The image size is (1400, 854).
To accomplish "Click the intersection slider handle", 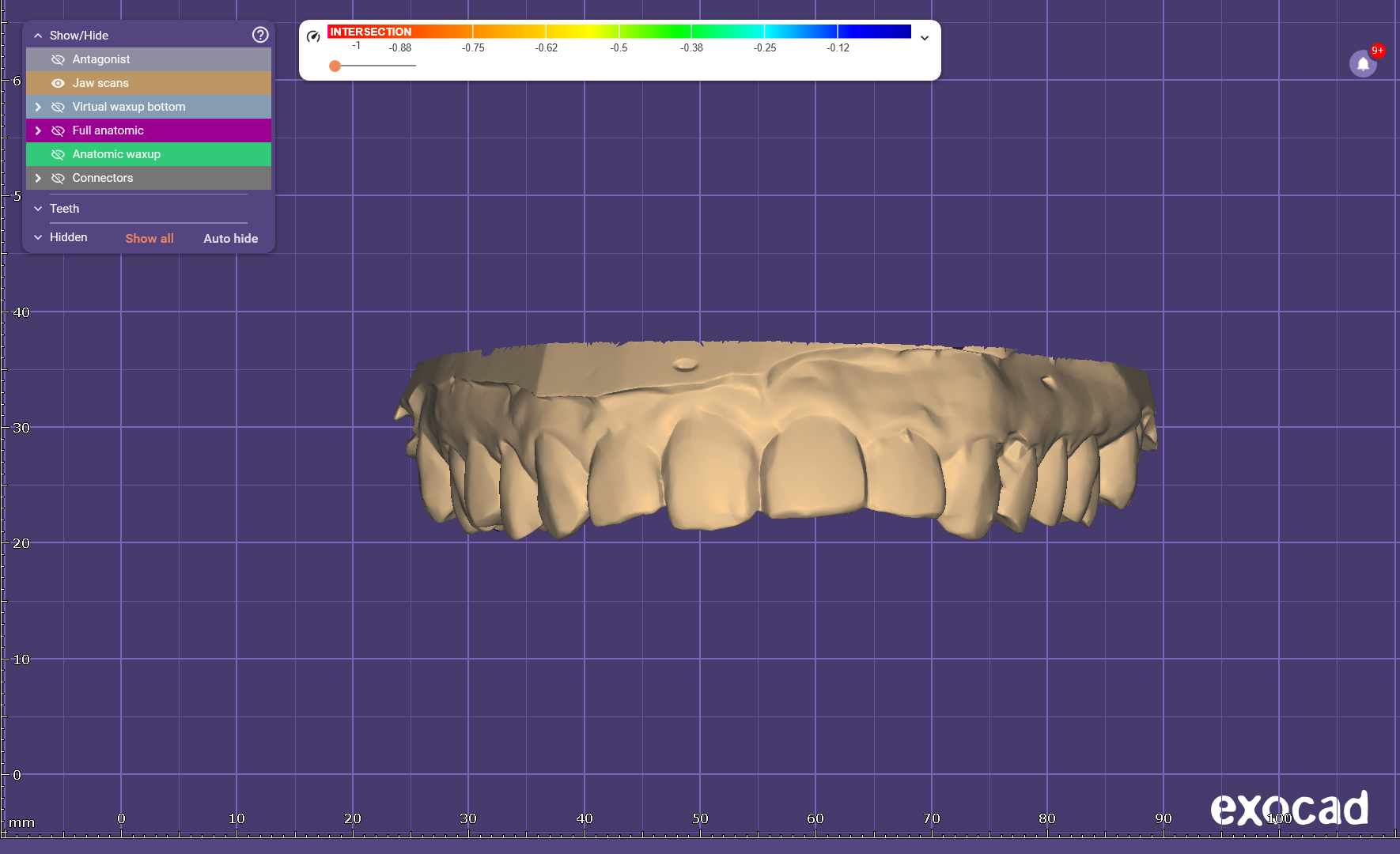I will point(335,66).
